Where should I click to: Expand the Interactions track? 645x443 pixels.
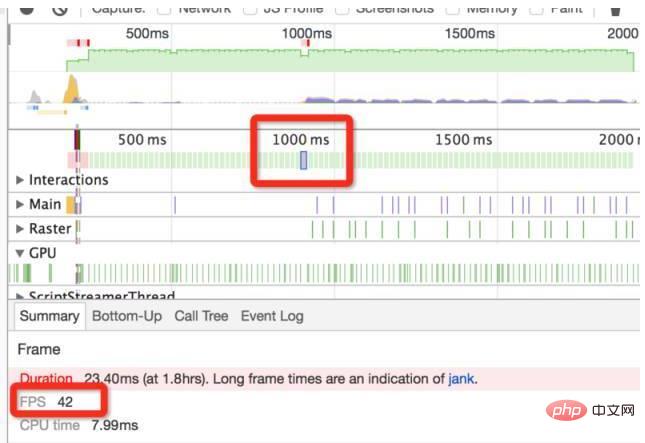(19, 180)
